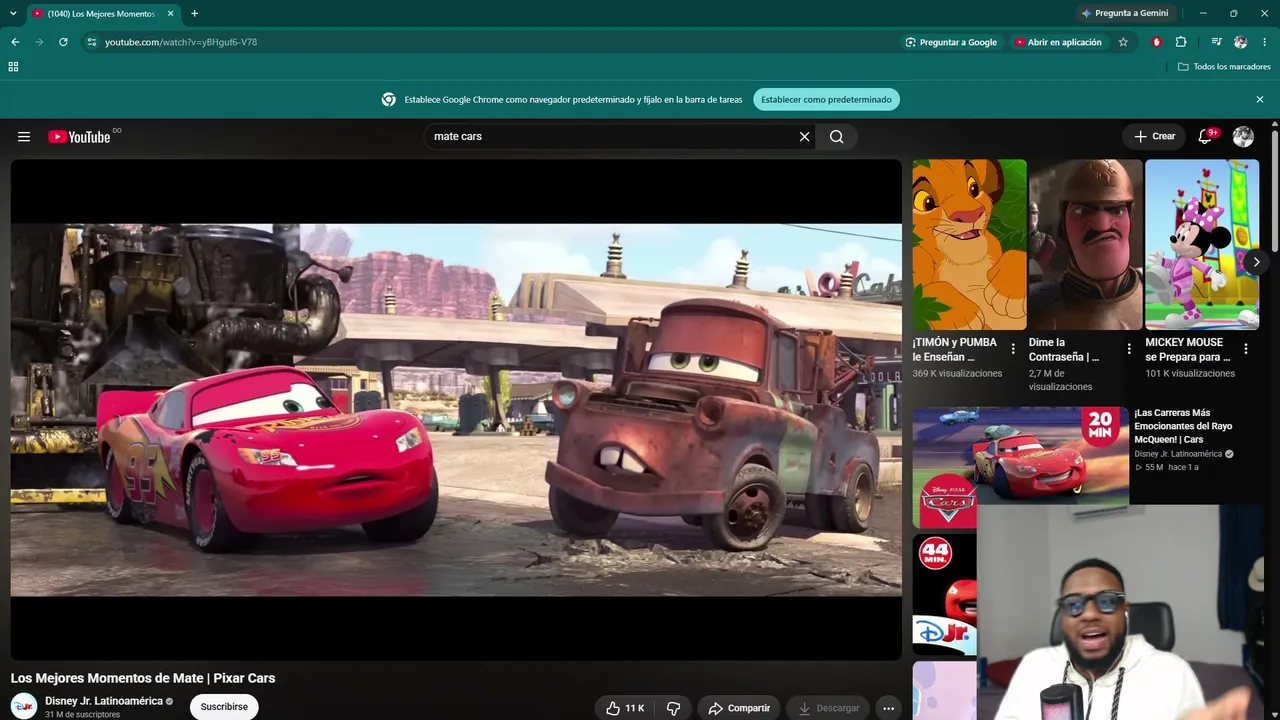Viewport: 1280px width, 720px height.
Task: Click the Descargar download button
Action: [x=828, y=708]
